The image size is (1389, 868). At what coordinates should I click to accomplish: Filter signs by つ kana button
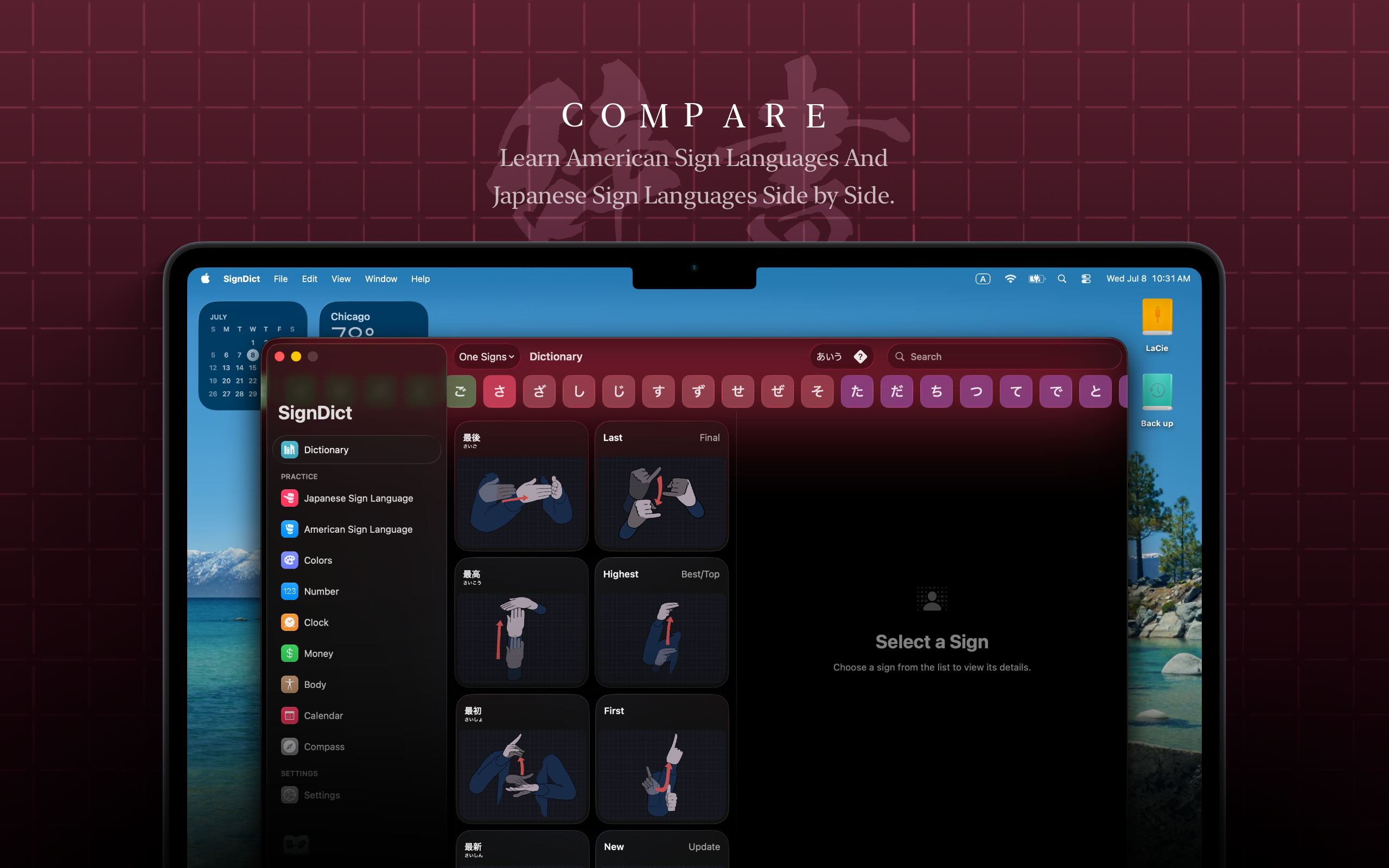pyautogui.click(x=976, y=392)
